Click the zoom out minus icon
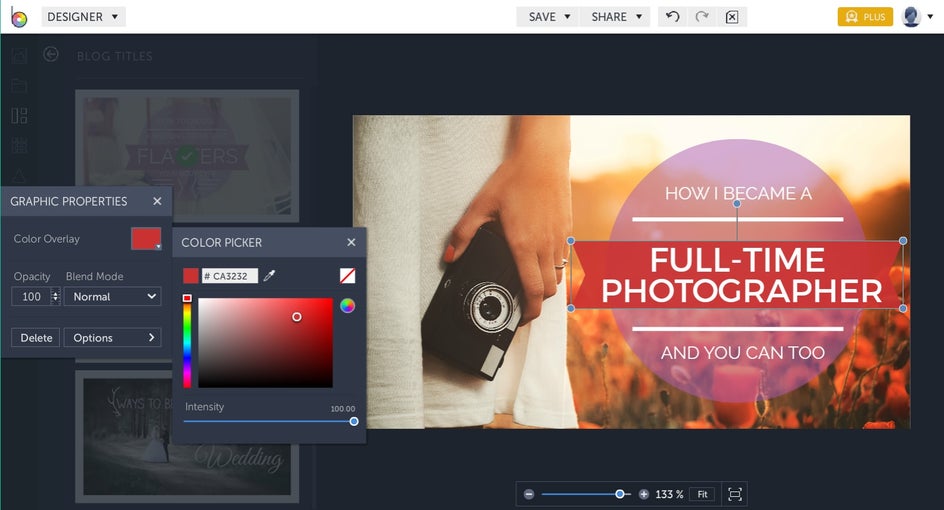Viewport: 944px width, 510px height. [529, 494]
